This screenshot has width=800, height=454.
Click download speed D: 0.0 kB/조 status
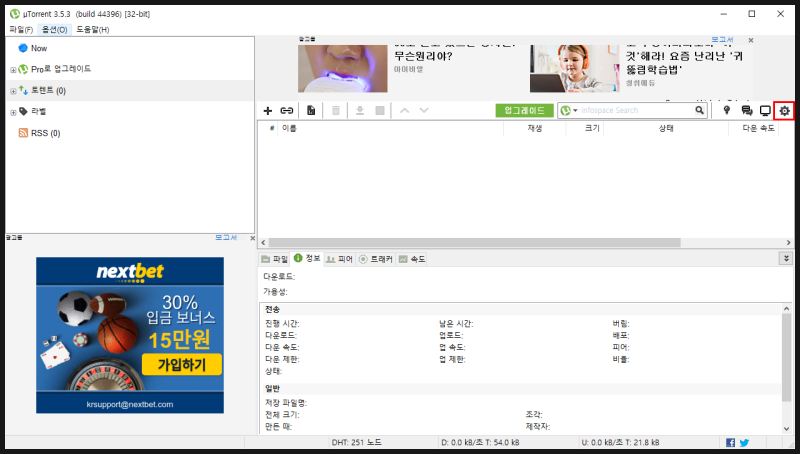[480, 442]
